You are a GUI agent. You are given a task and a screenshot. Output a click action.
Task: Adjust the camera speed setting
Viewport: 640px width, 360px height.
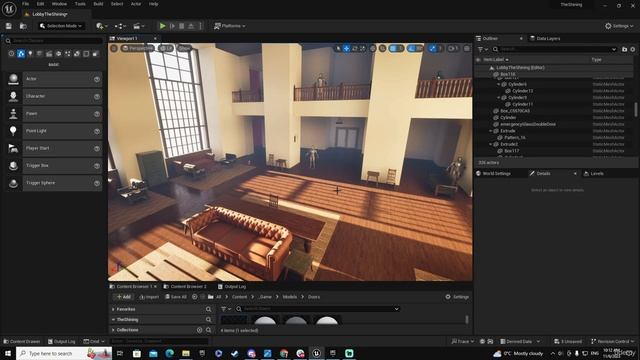[453, 48]
